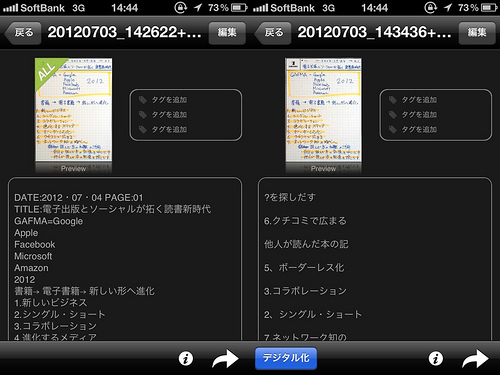Tap the Amazon line in the text
500x375 pixels.
coord(31,268)
